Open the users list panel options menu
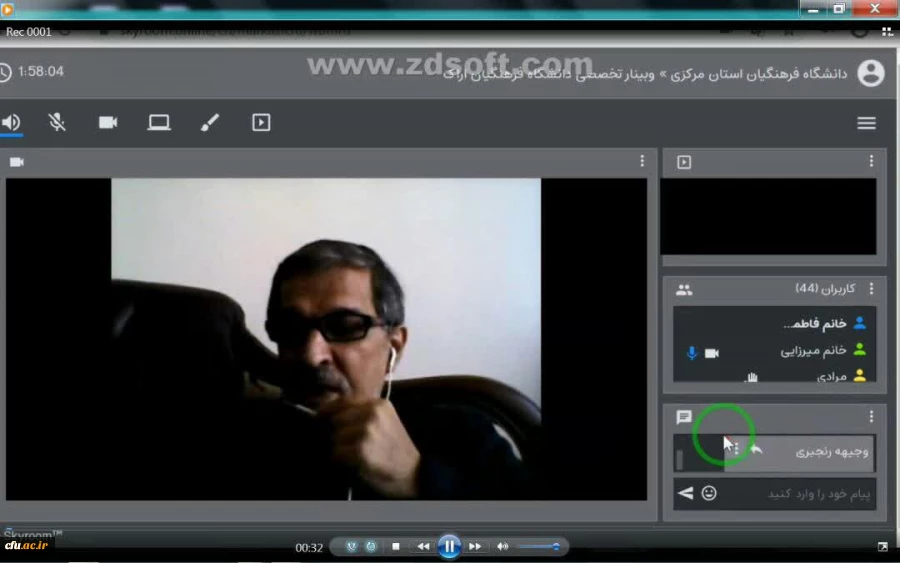900x563 pixels. [870, 289]
